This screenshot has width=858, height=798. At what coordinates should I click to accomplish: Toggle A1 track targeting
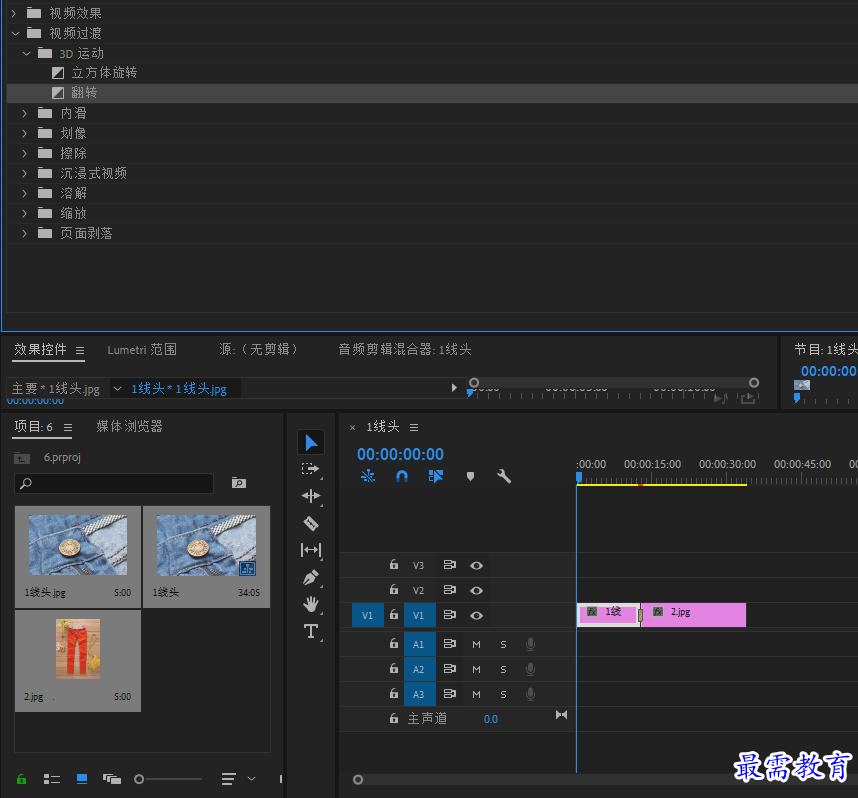click(419, 644)
